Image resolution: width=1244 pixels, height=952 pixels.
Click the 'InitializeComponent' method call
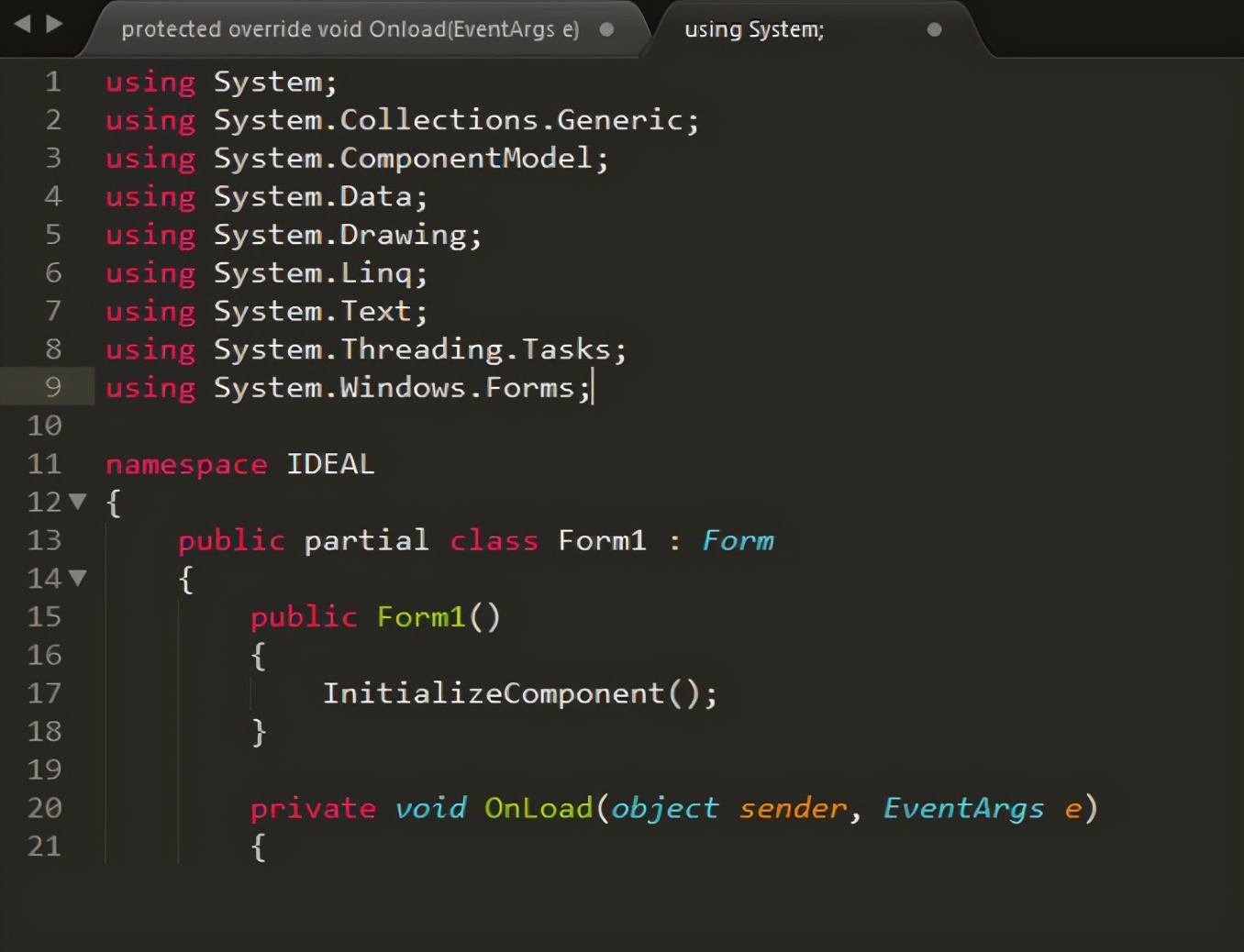[493, 693]
